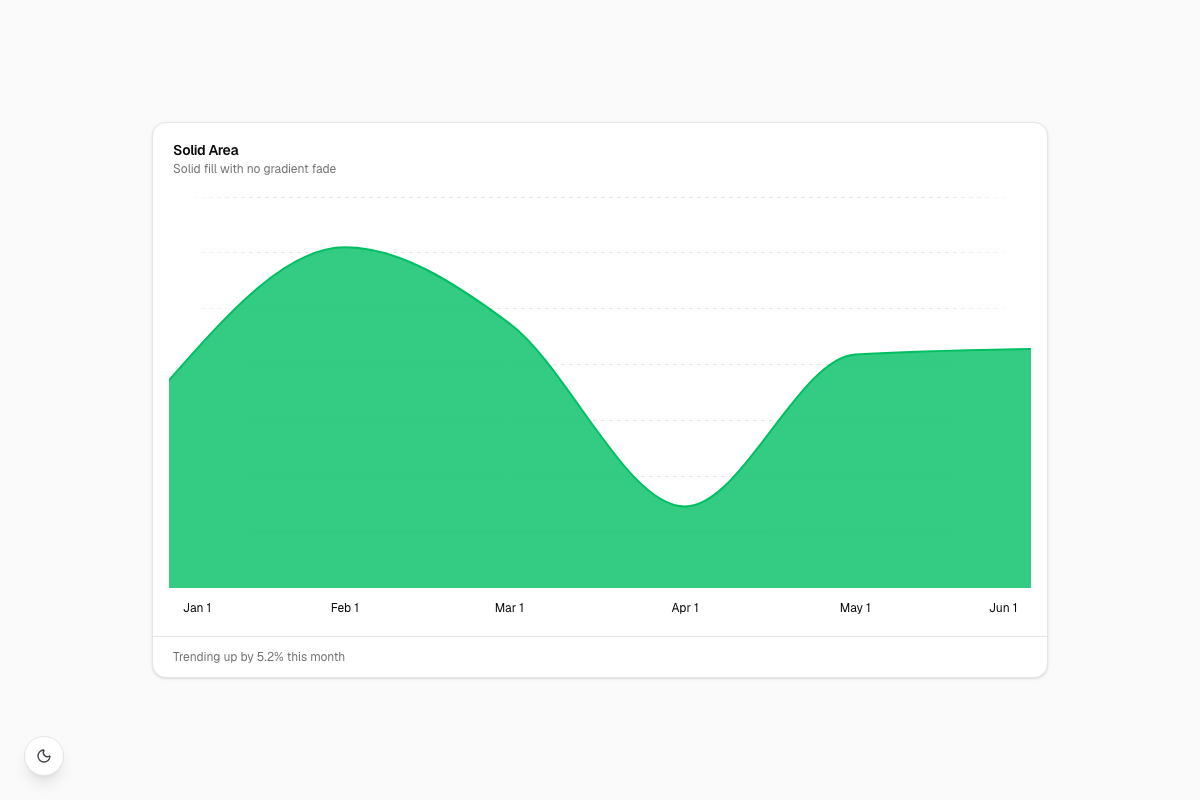Click 'Trending up by 5.2% this month' text
1200x800 pixels.
[x=259, y=657]
